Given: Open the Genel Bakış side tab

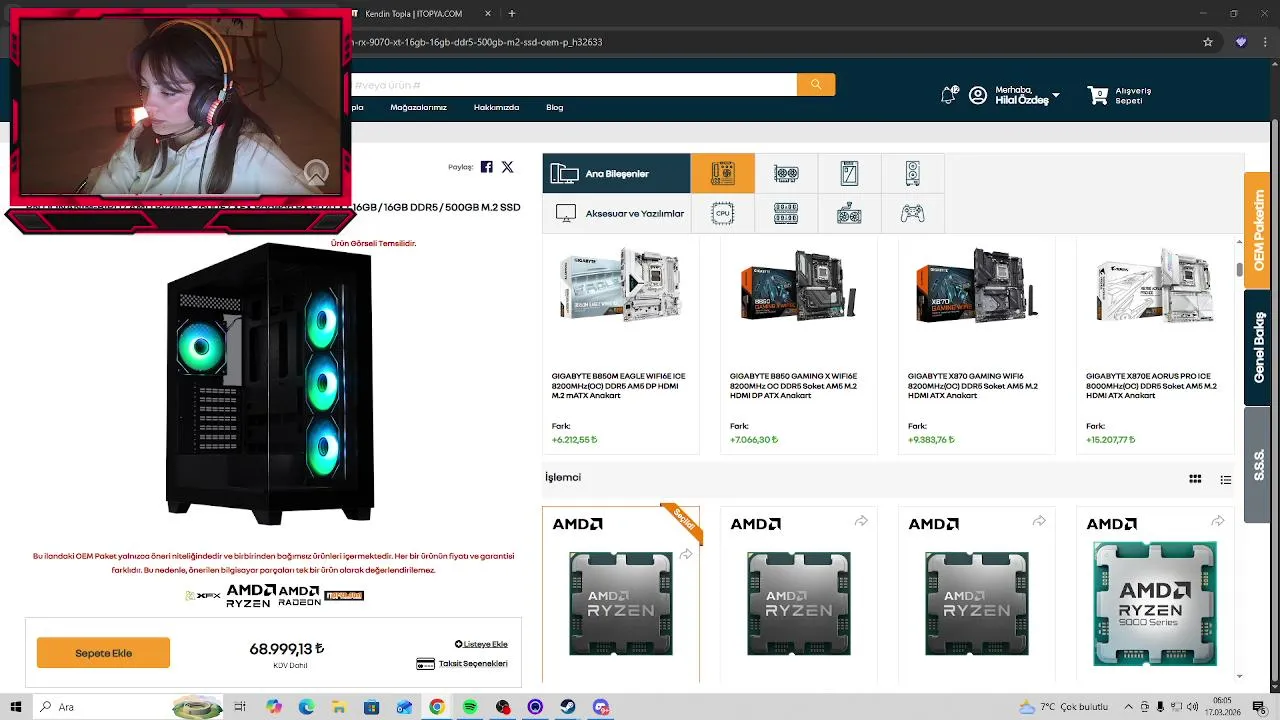Looking at the screenshot, I should click(1257, 347).
